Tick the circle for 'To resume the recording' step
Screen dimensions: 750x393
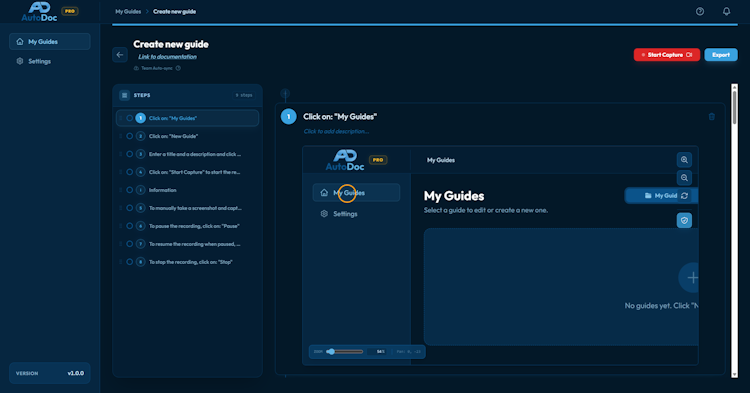tap(130, 244)
